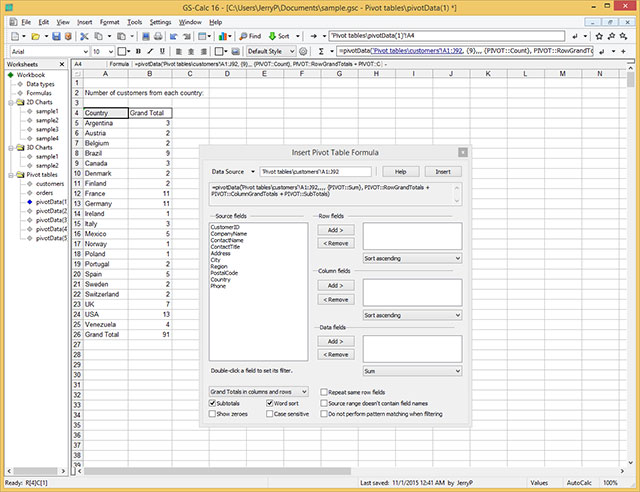Select pivotData(1) sheet in tree
640x492 pixels.
point(50,202)
